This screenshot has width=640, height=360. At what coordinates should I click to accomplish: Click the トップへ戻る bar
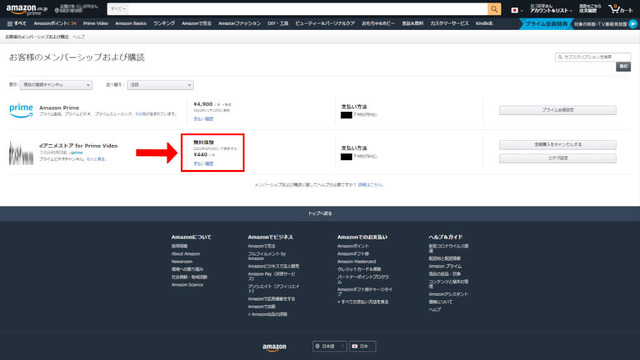point(320,213)
